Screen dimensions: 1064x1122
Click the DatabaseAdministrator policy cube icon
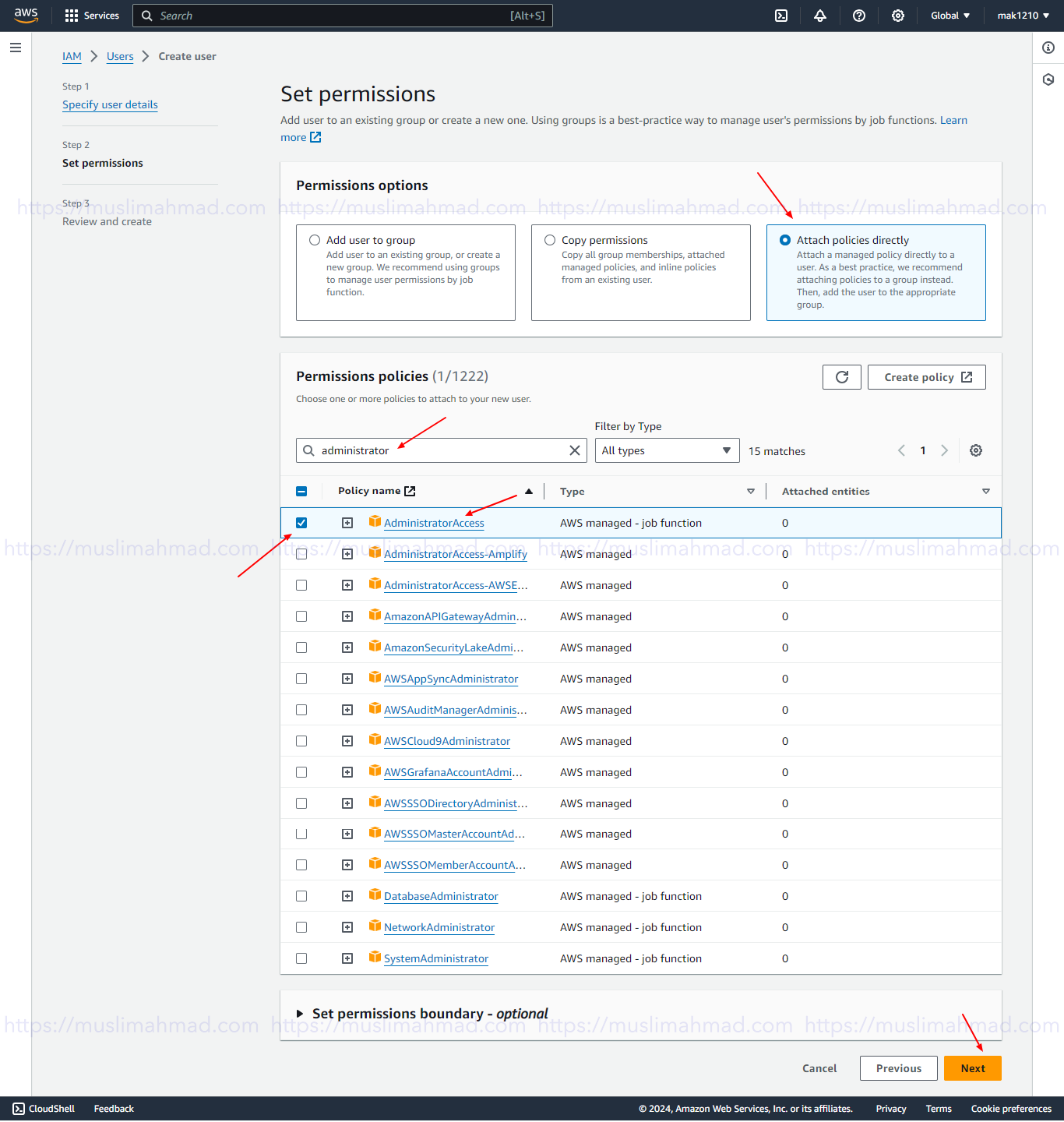375,894
